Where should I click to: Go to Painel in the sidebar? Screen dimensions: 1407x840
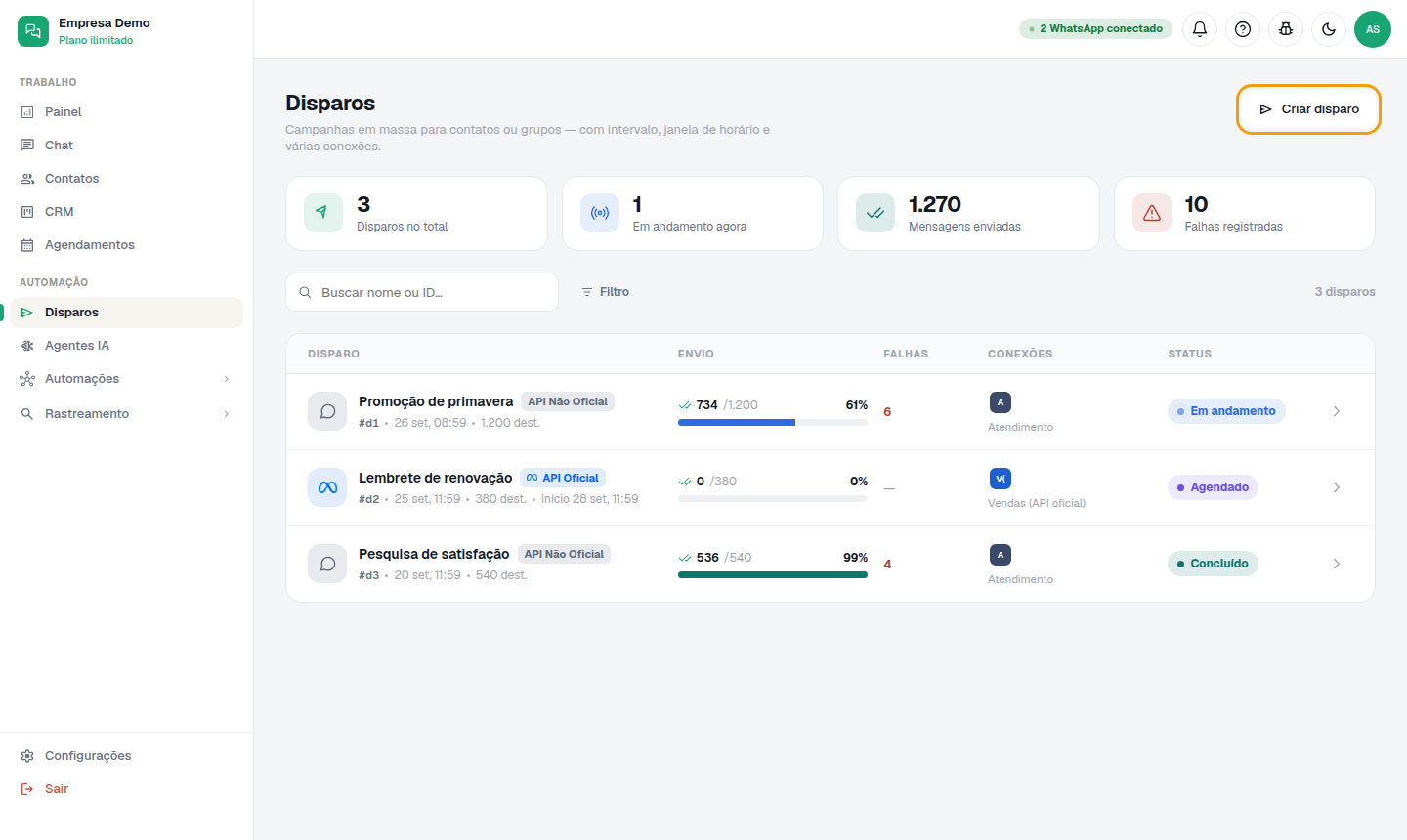coord(126,112)
